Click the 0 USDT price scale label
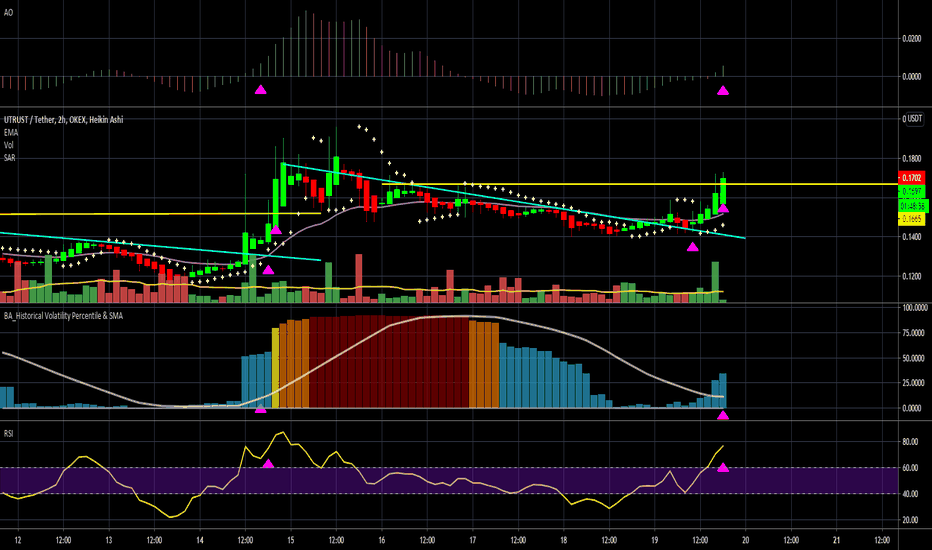This screenshot has height=550, width=932. pyautogui.click(x=913, y=119)
